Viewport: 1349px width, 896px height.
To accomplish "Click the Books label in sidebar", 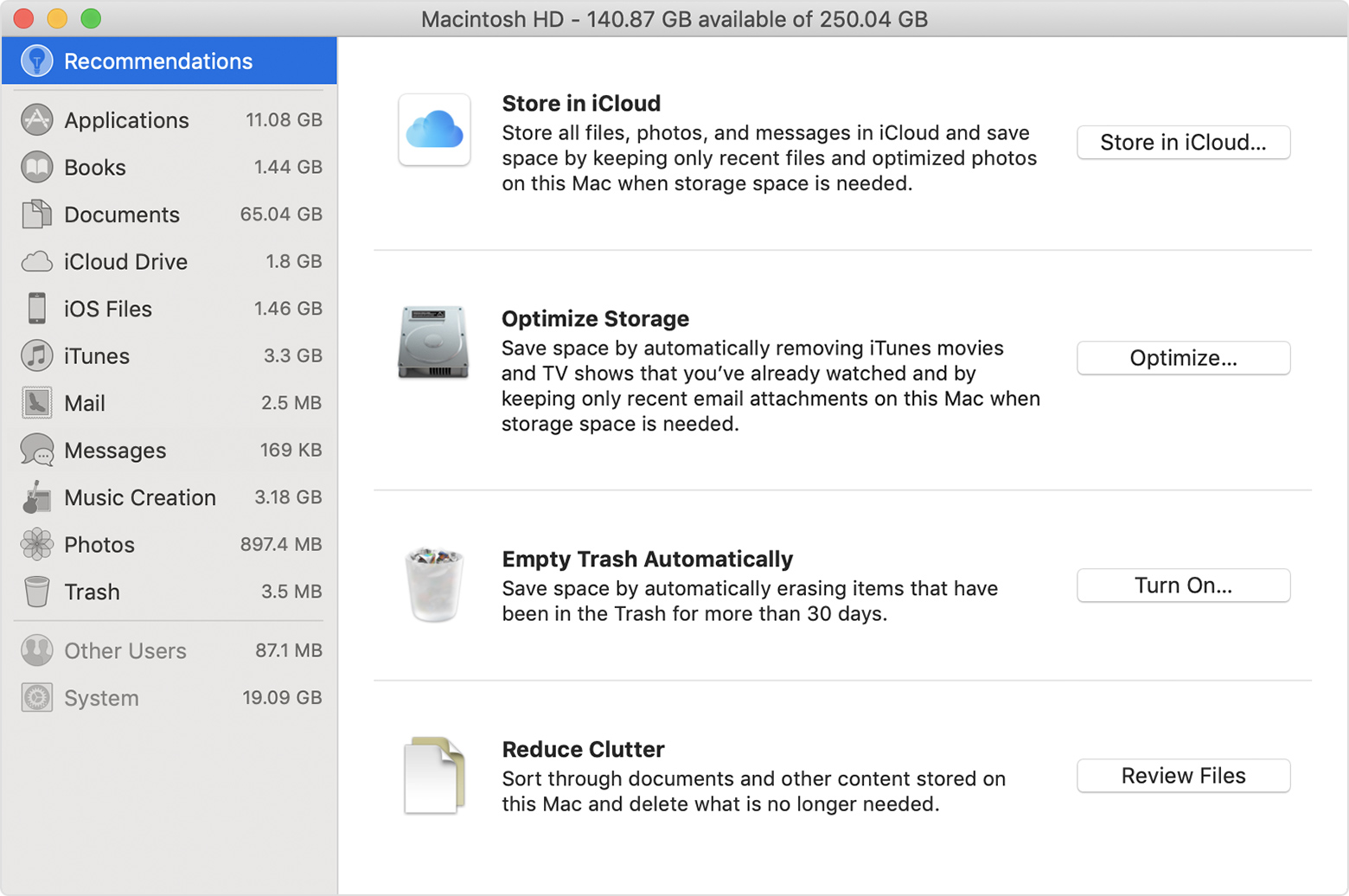I will click(95, 167).
